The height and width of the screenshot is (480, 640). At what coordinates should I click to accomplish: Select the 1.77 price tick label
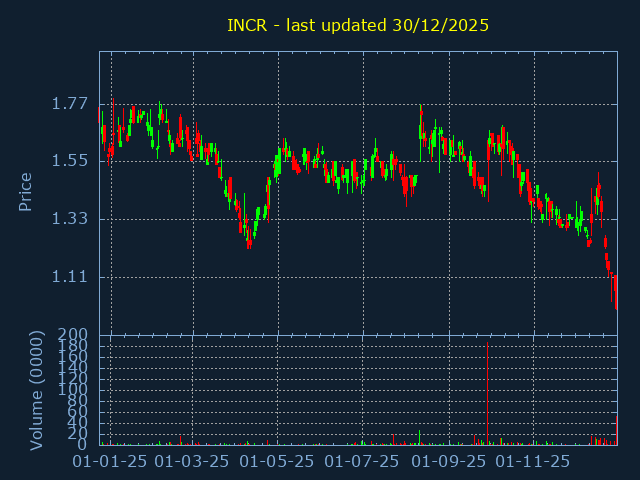pos(70,104)
